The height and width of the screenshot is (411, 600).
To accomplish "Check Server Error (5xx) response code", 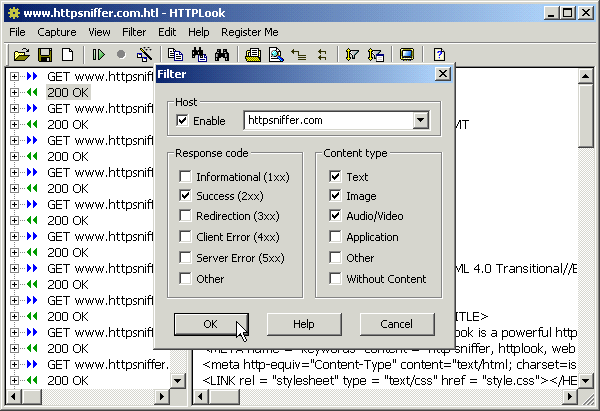I will tap(185, 258).
